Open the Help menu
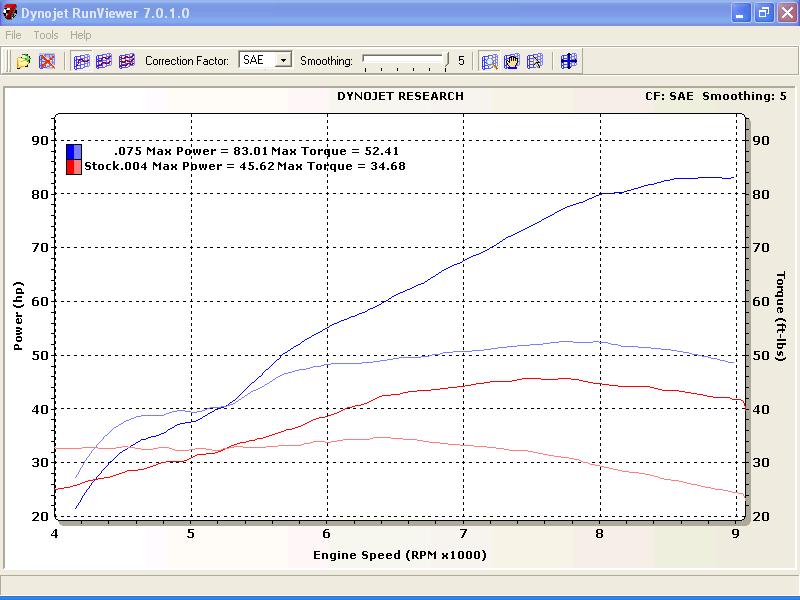800x600 pixels. 81,35
